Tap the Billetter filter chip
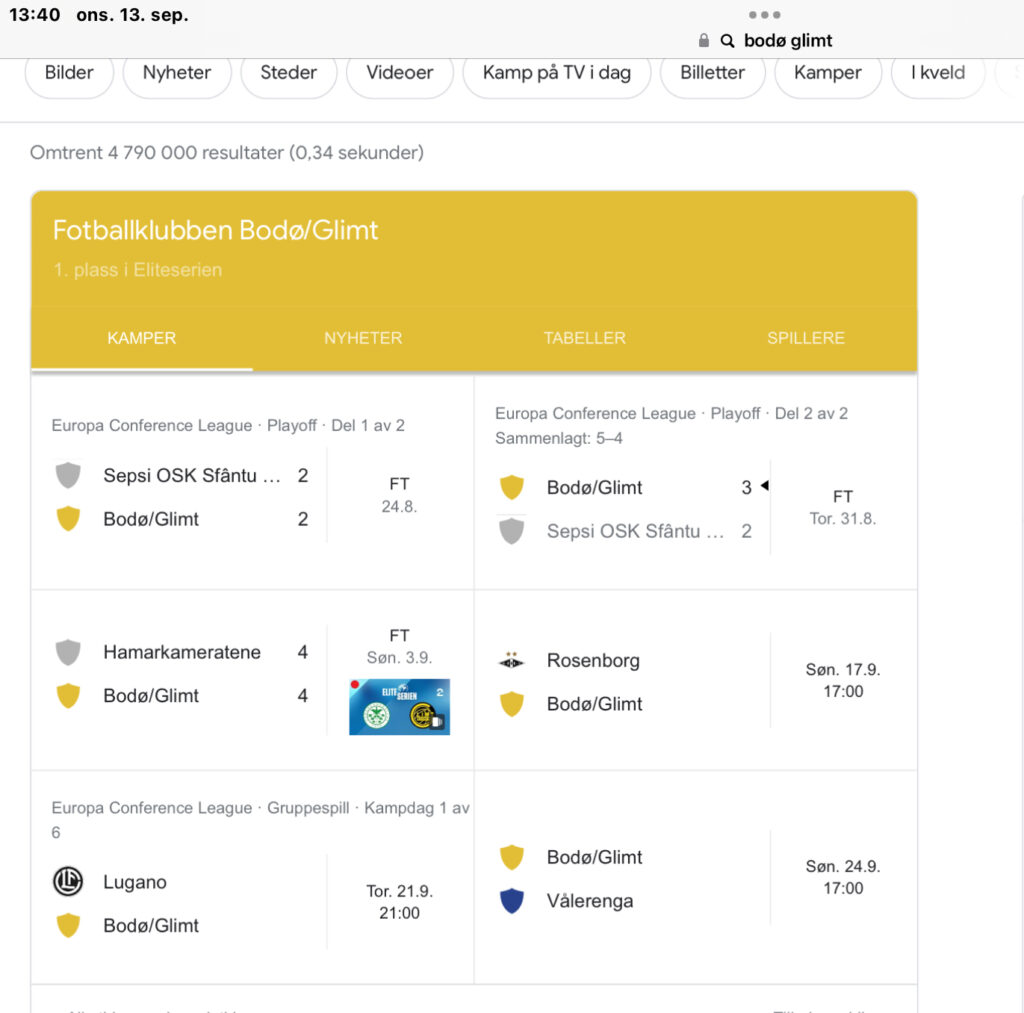The image size is (1024, 1013). [x=712, y=72]
